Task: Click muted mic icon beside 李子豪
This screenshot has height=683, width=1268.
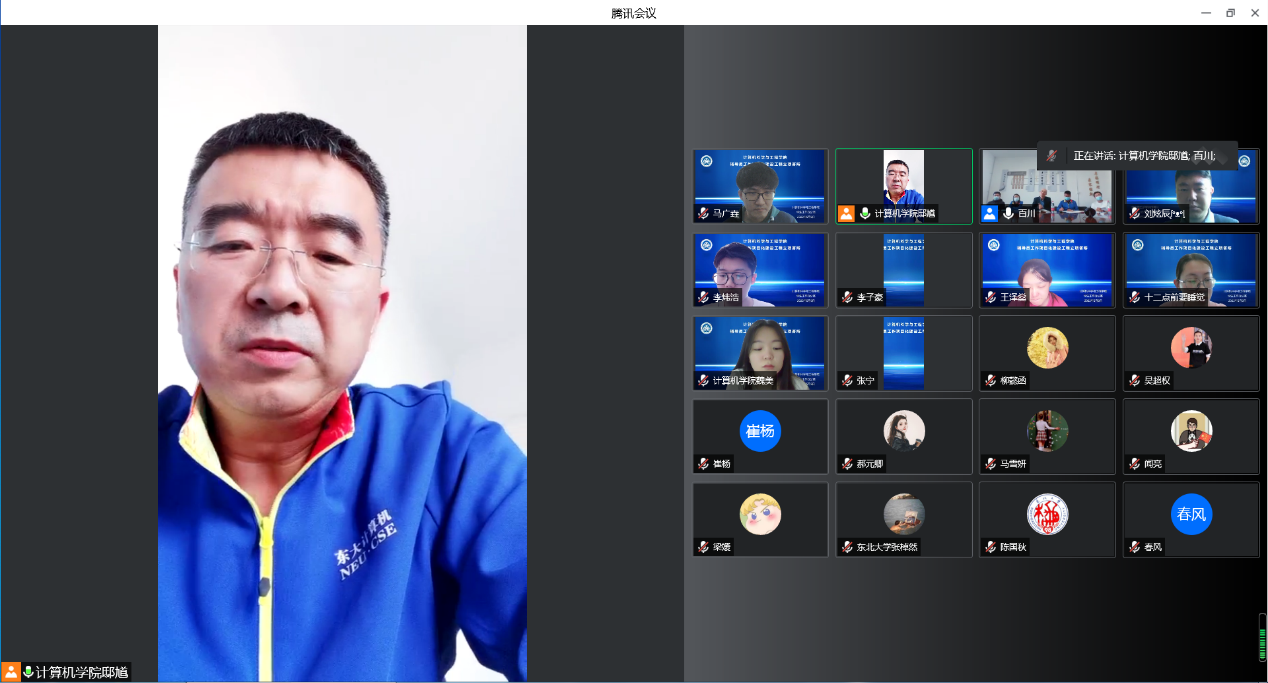Action: [x=847, y=297]
